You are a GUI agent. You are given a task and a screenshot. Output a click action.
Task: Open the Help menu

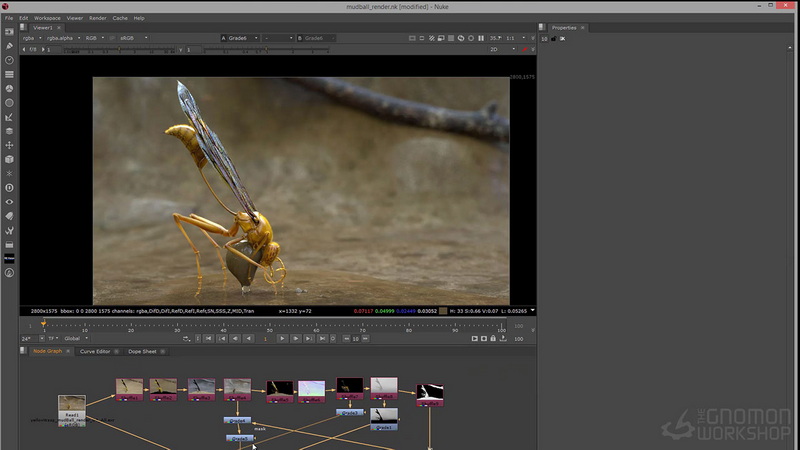click(x=139, y=18)
